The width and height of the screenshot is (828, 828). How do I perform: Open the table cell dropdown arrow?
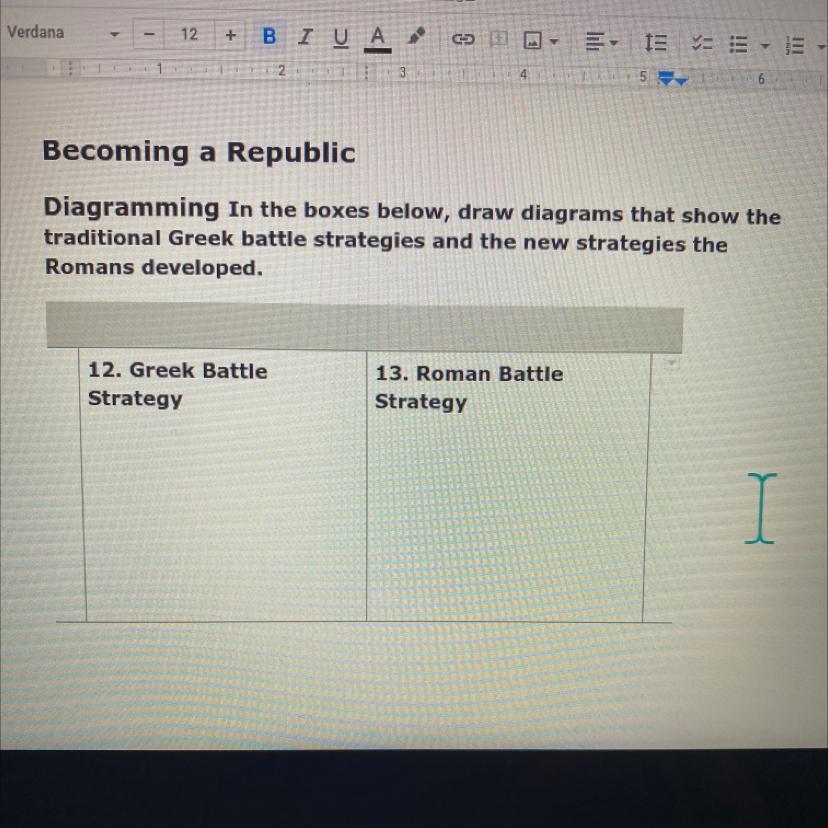pyautogui.click(x=671, y=363)
